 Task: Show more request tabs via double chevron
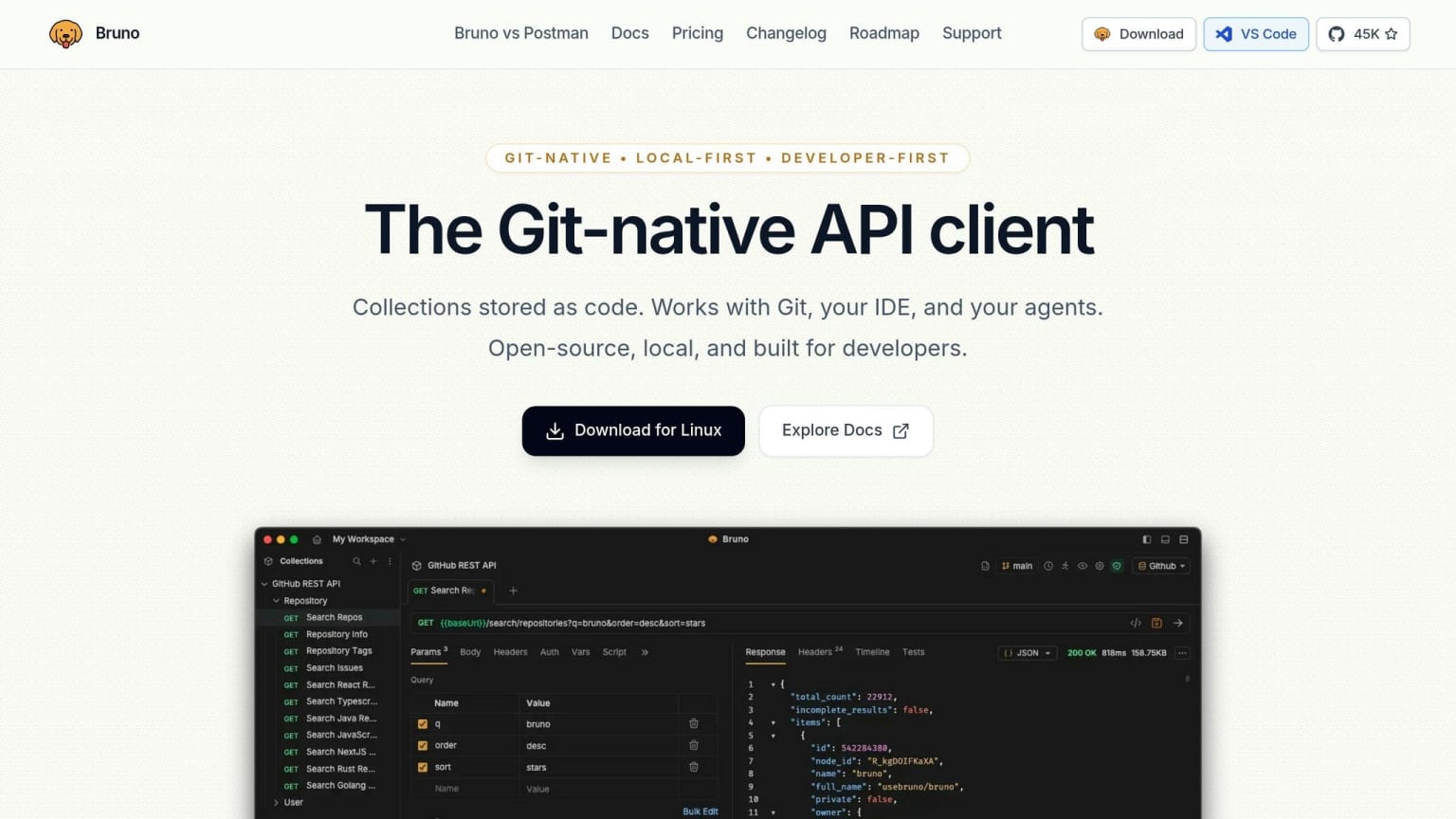coord(645,652)
